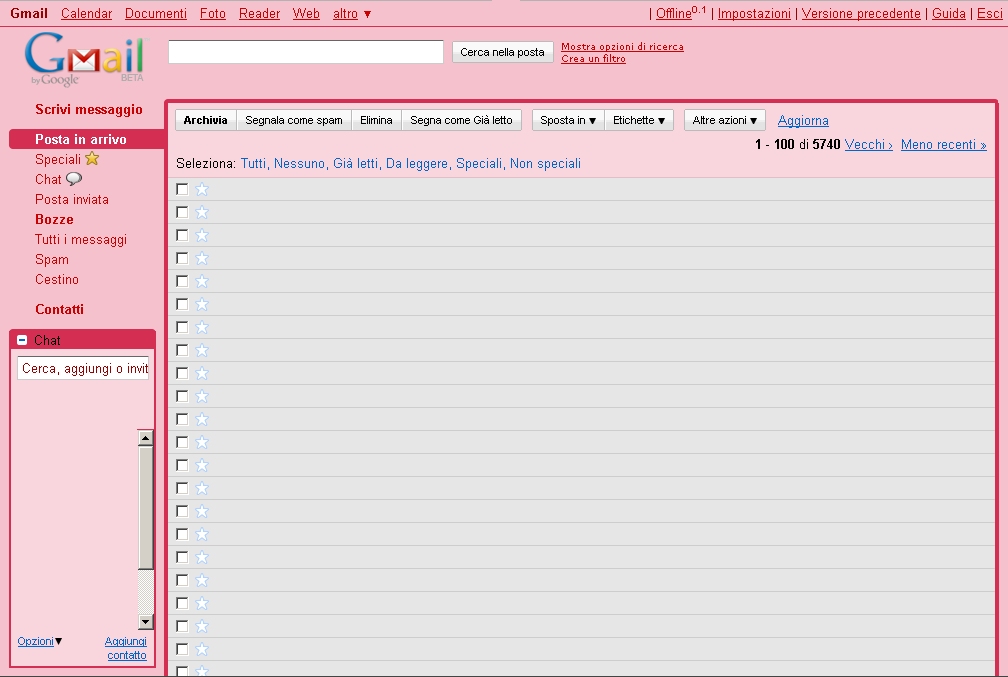Check the fifth message row's checkbox
Image resolution: width=1008 pixels, height=677 pixels.
(x=182, y=281)
